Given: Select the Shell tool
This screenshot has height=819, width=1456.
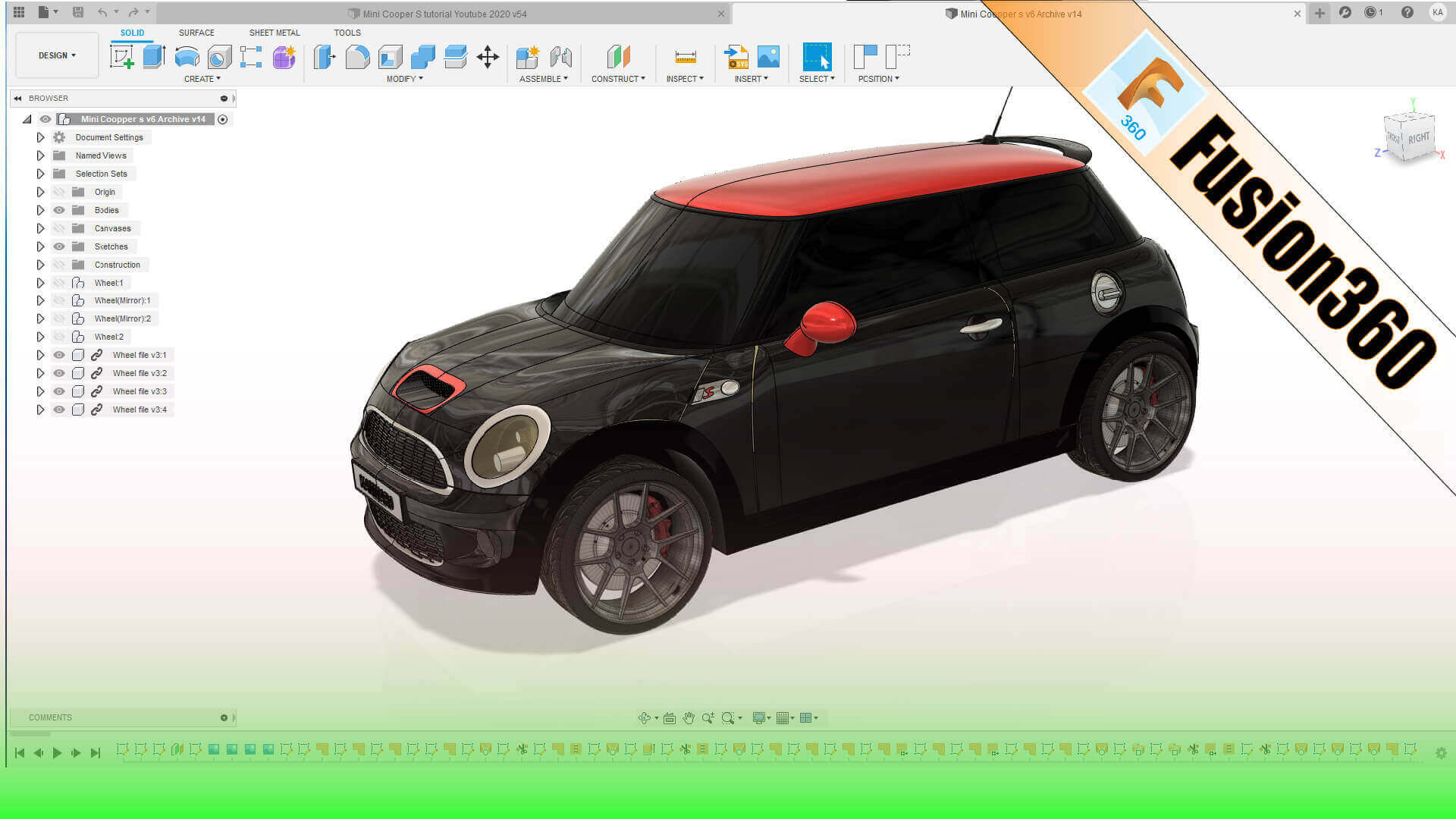Looking at the screenshot, I should pyautogui.click(x=390, y=57).
